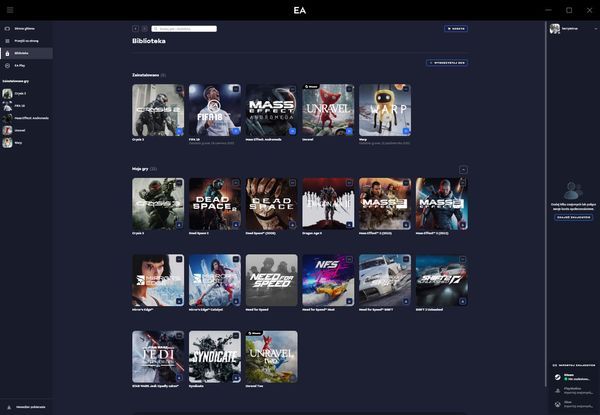Play Warp using blue tile button

click(x=406, y=131)
